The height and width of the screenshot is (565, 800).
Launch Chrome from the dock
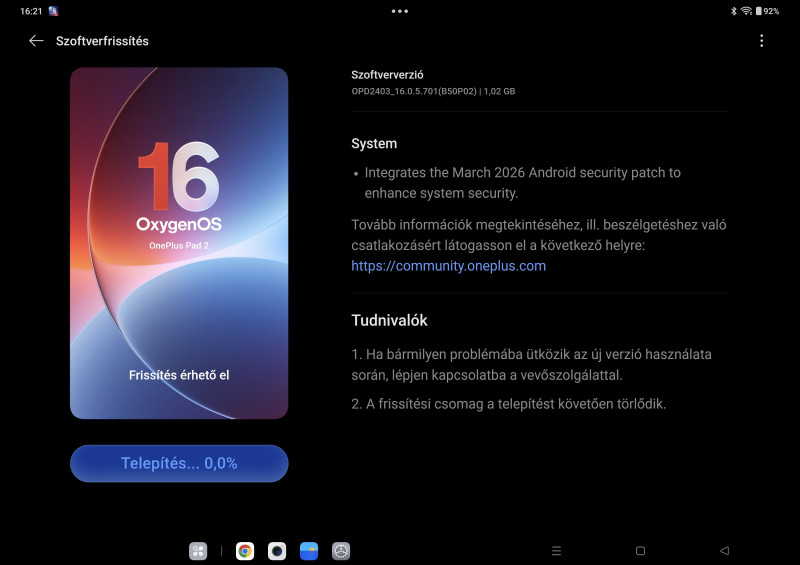pos(245,551)
